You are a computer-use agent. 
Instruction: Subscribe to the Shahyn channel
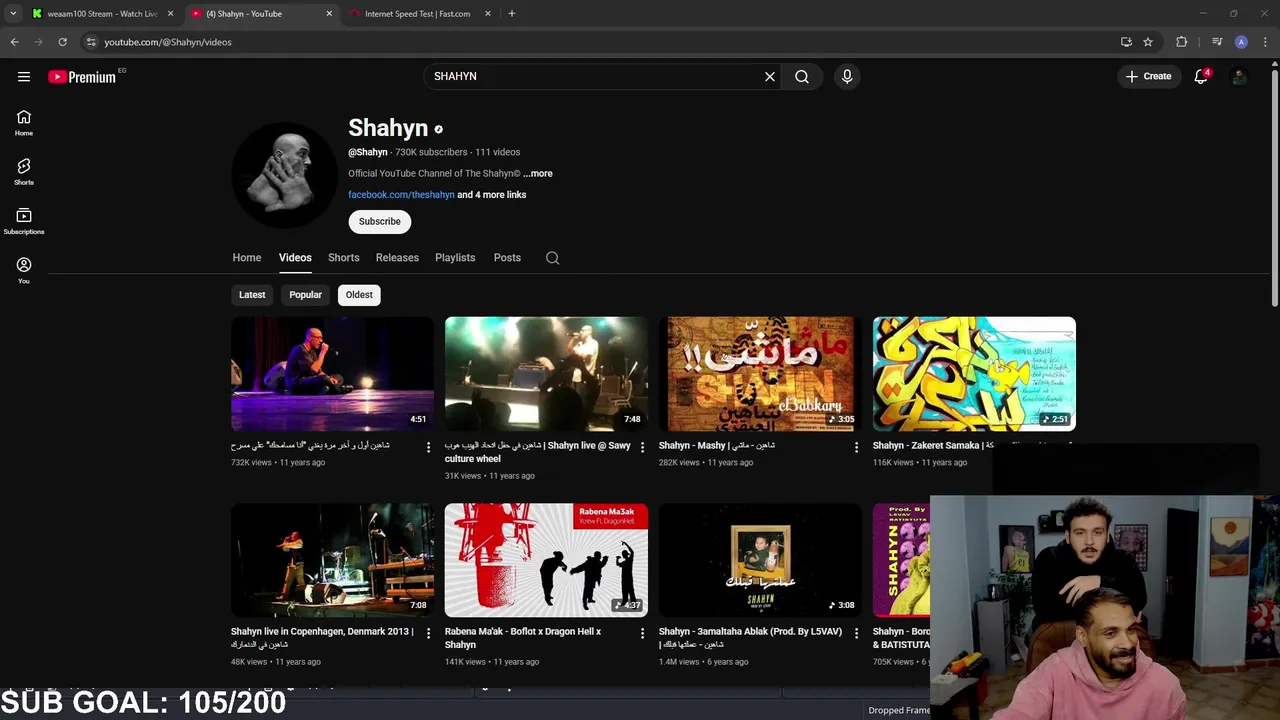[380, 221]
